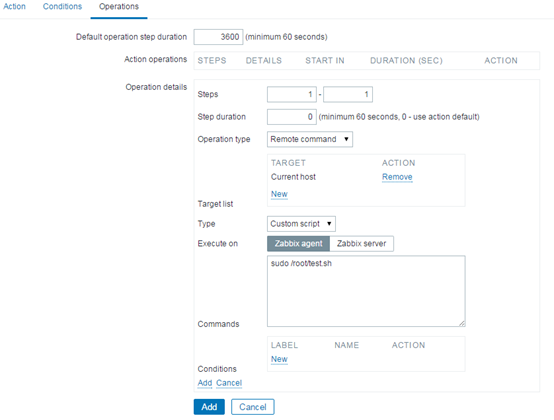Click inside the Commands text area
Viewport: 554px width, 420px height.
click(x=366, y=291)
